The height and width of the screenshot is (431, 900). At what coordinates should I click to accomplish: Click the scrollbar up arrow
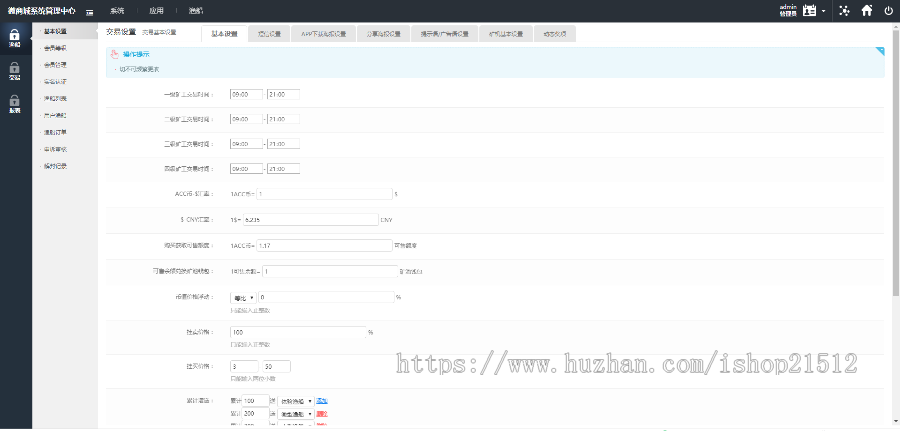click(896, 26)
